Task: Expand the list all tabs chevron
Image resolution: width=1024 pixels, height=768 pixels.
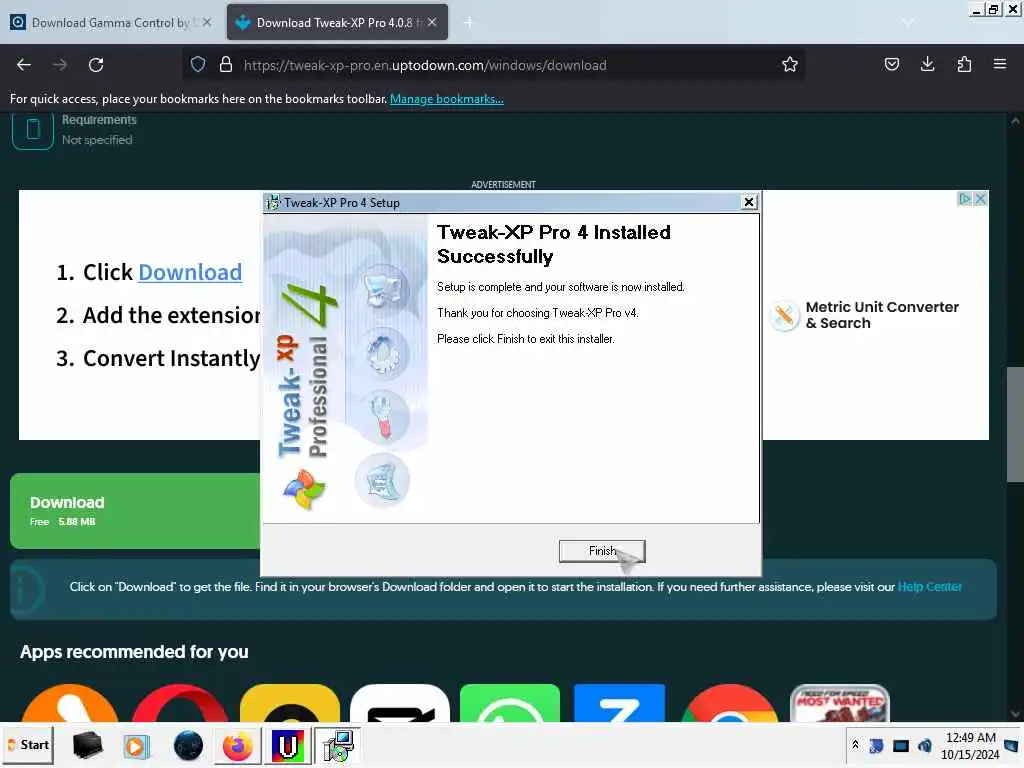Action: tap(907, 23)
